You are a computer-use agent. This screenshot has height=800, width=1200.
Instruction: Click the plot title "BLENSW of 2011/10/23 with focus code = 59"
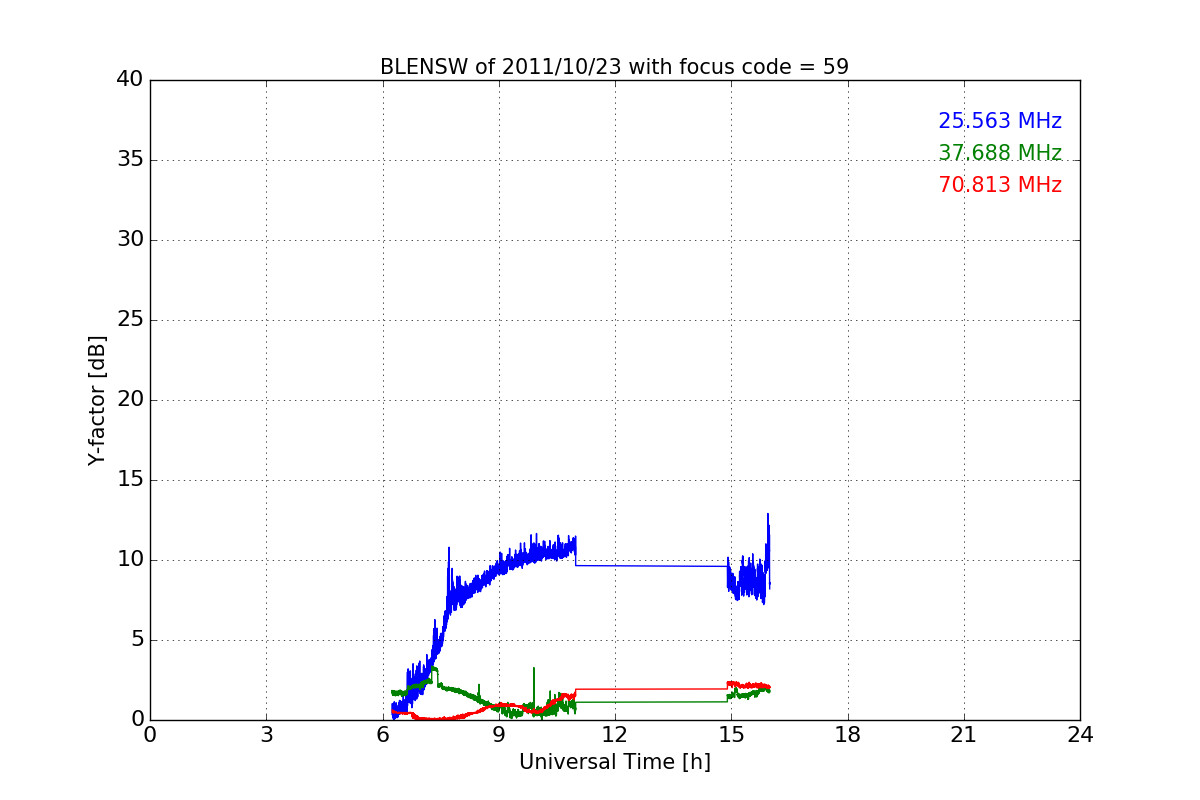click(614, 67)
